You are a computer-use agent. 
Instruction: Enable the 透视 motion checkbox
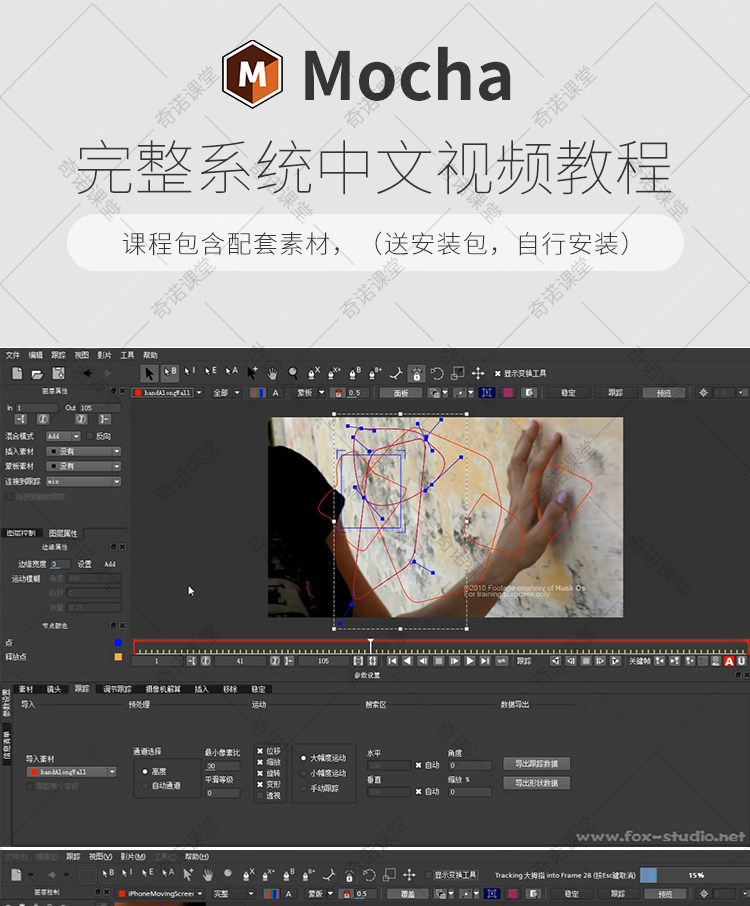point(260,796)
